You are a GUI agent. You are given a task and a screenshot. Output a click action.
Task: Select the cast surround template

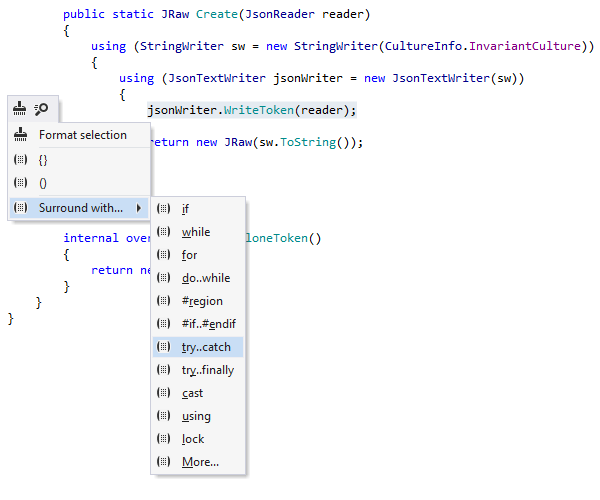point(192,393)
